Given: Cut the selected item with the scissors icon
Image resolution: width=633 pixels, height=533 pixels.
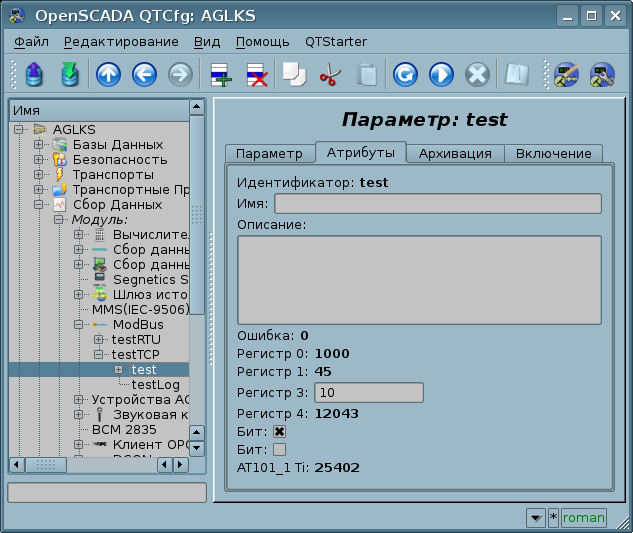Looking at the screenshot, I should [329, 75].
